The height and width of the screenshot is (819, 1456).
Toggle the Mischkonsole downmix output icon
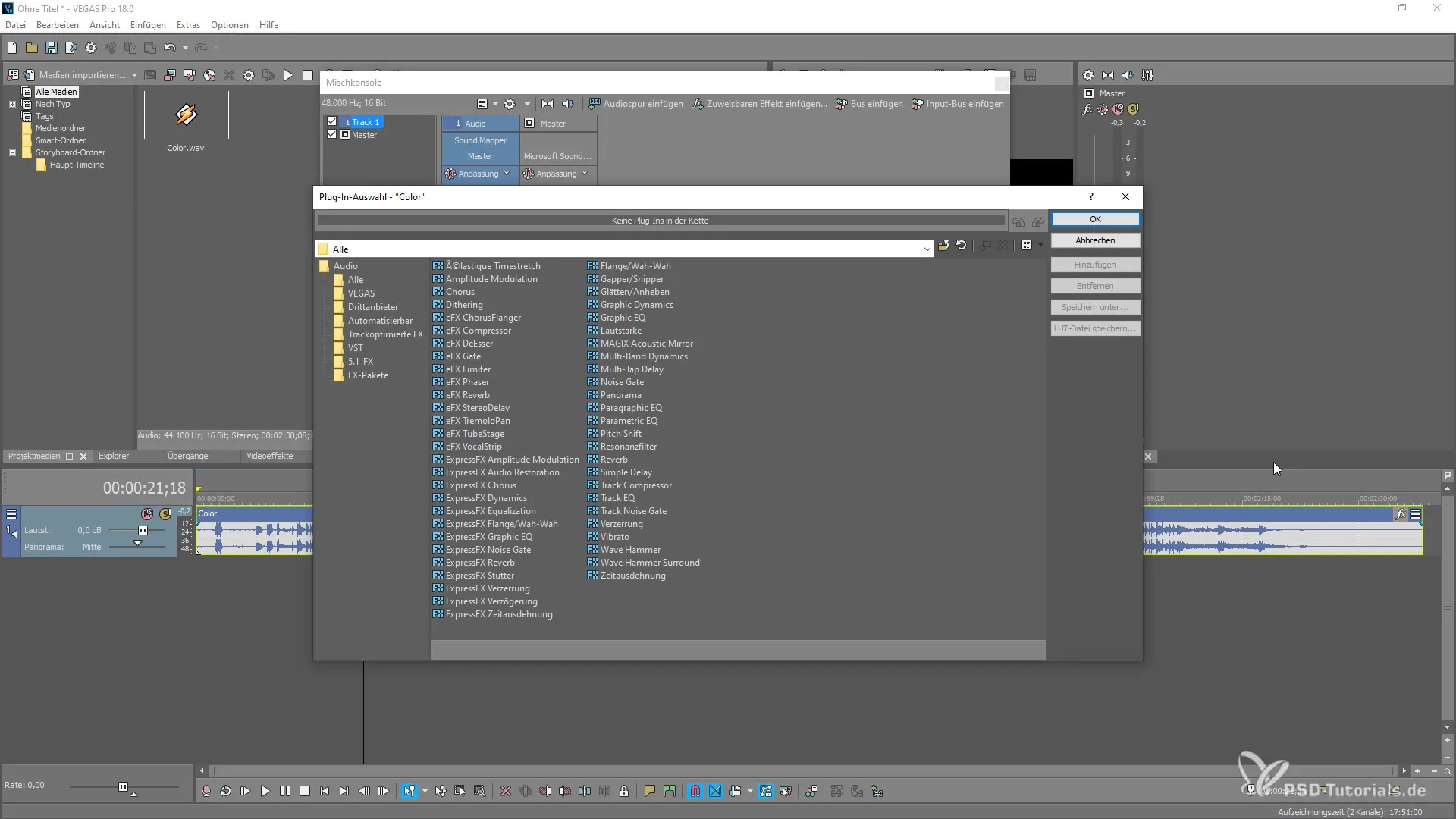(x=548, y=104)
